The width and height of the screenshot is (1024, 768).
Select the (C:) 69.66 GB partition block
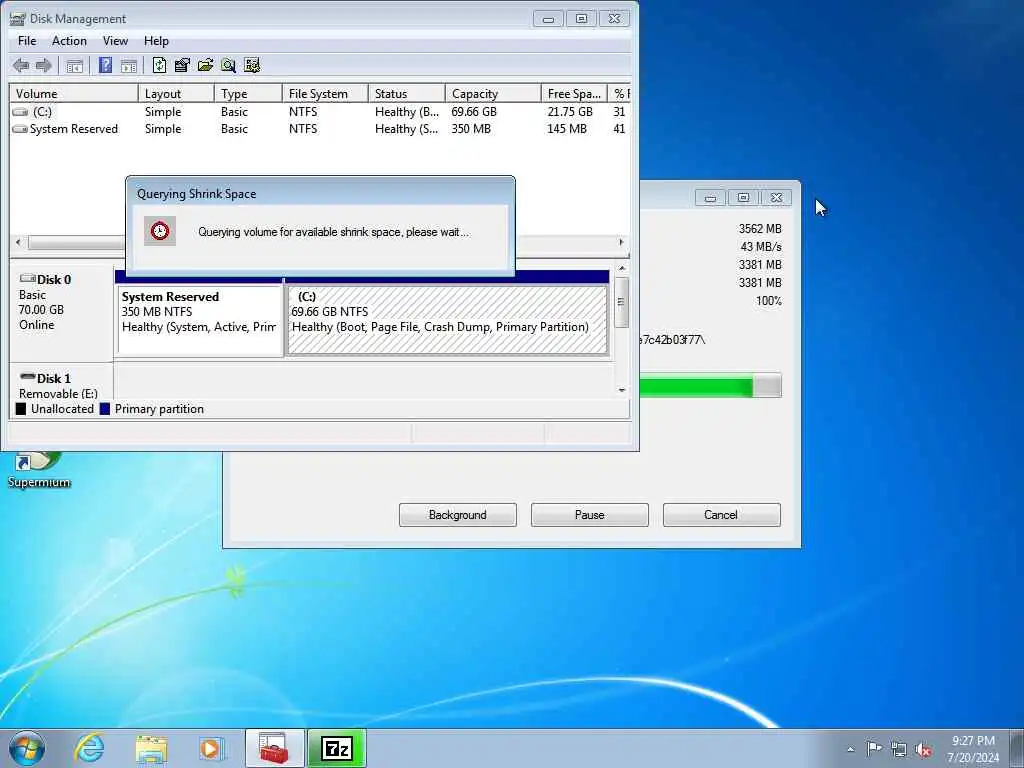click(447, 320)
